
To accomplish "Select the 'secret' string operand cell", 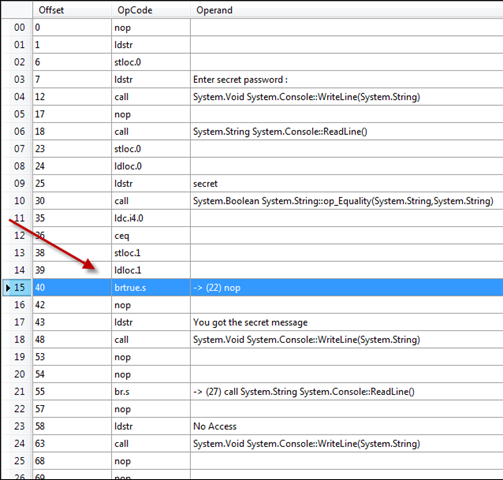I will [347, 183].
